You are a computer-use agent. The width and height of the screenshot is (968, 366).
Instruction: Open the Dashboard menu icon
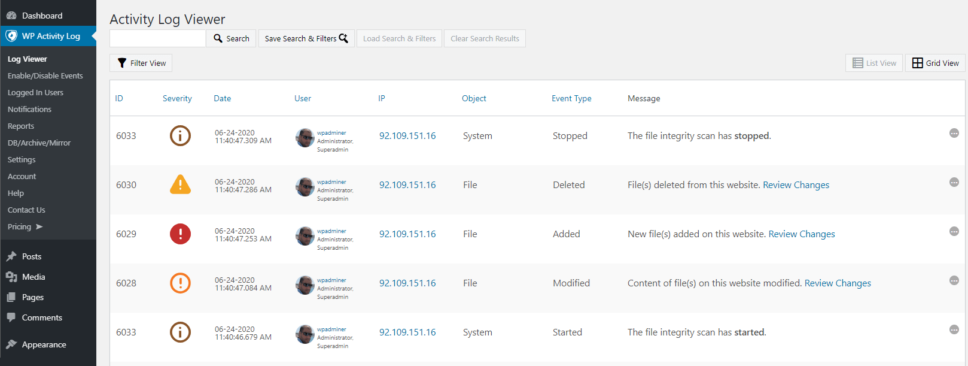(x=11, y=15)
